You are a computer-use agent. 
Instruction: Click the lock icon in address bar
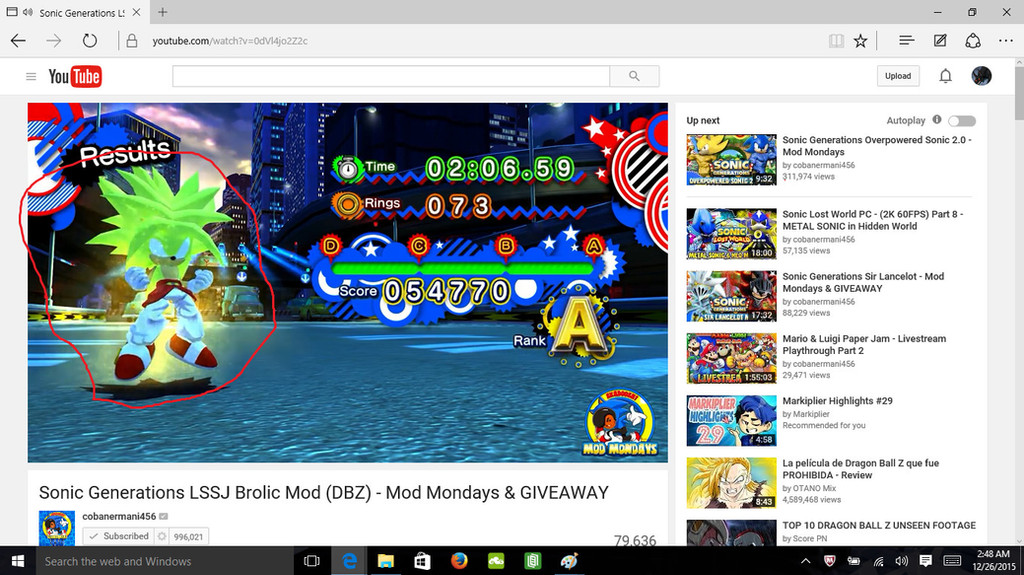(x=132, y=41)
